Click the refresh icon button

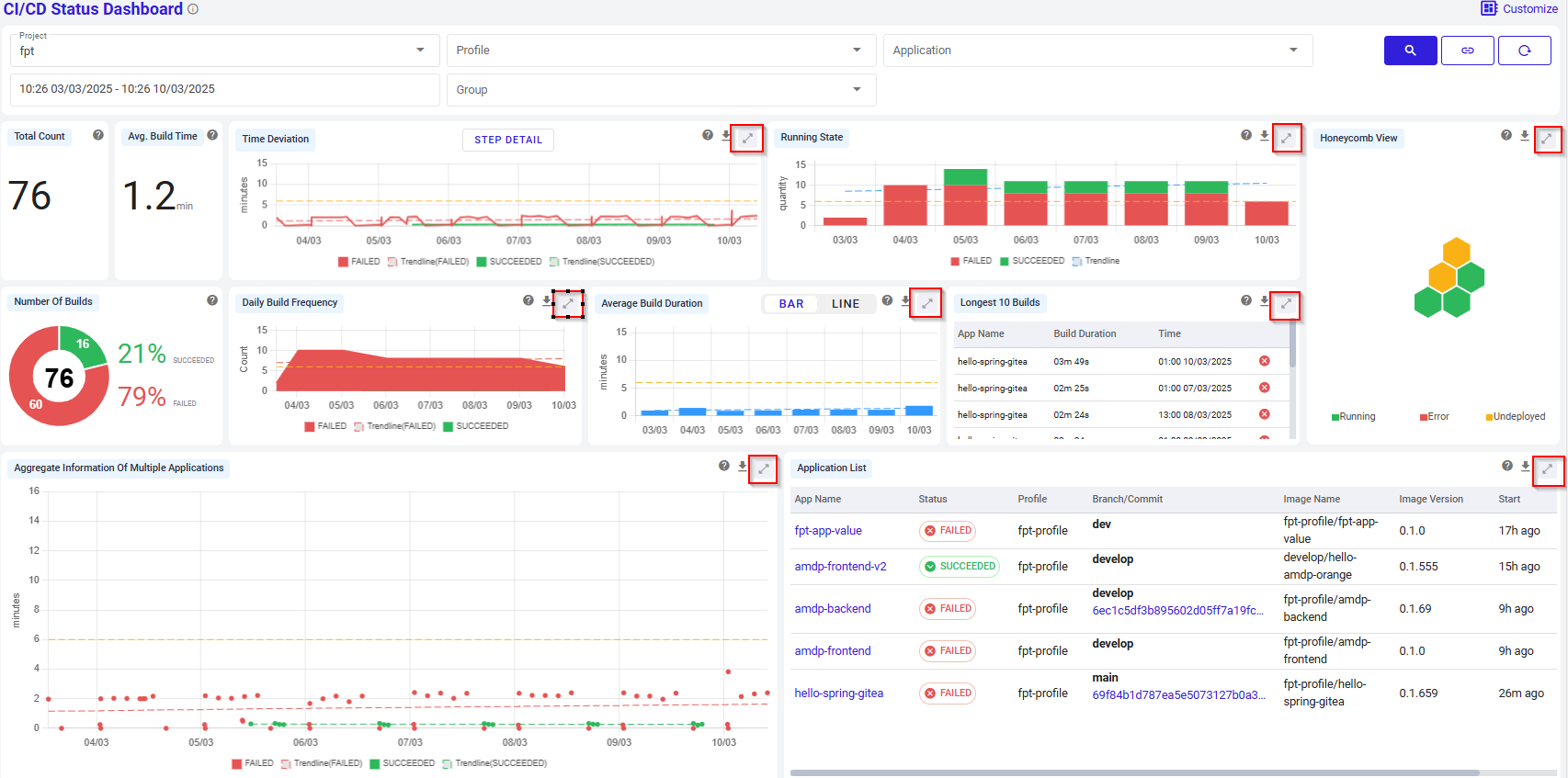click(x=1525, y=51)
